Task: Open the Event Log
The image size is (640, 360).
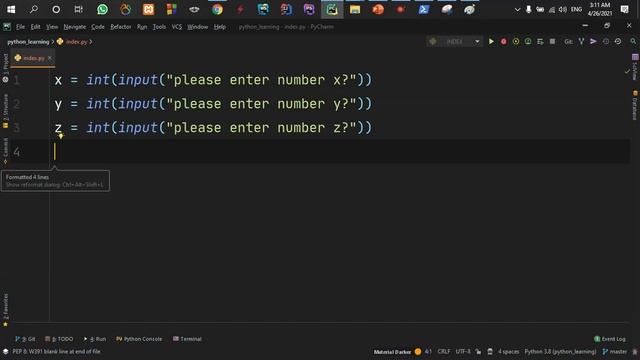Action: point(610,339)
